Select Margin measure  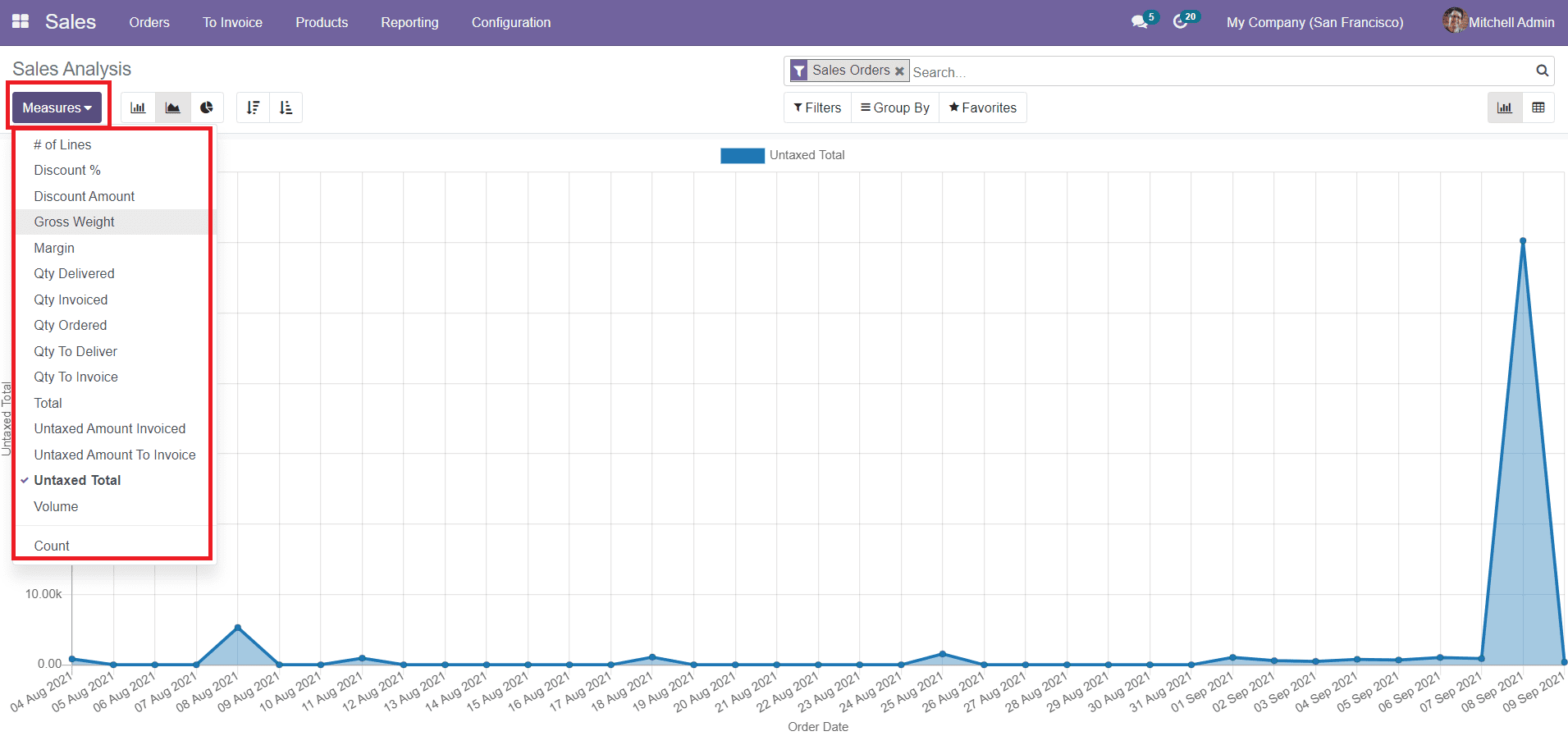[115, 248]
